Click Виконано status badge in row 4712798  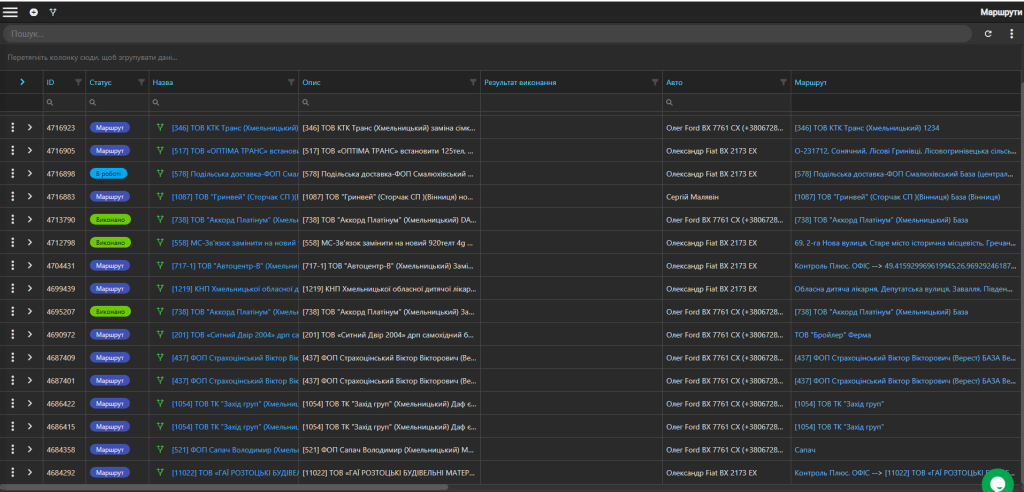[x=110, y=242]
